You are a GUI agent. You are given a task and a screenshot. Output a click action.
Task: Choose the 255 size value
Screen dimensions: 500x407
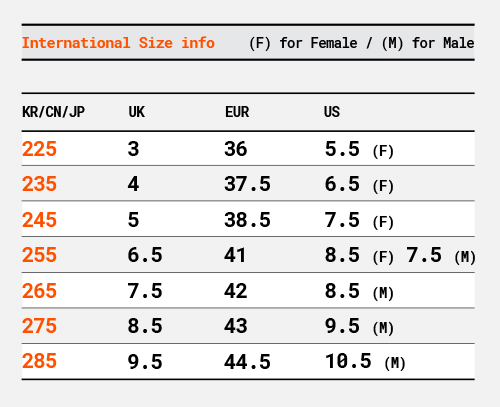(x=39, y=255)
